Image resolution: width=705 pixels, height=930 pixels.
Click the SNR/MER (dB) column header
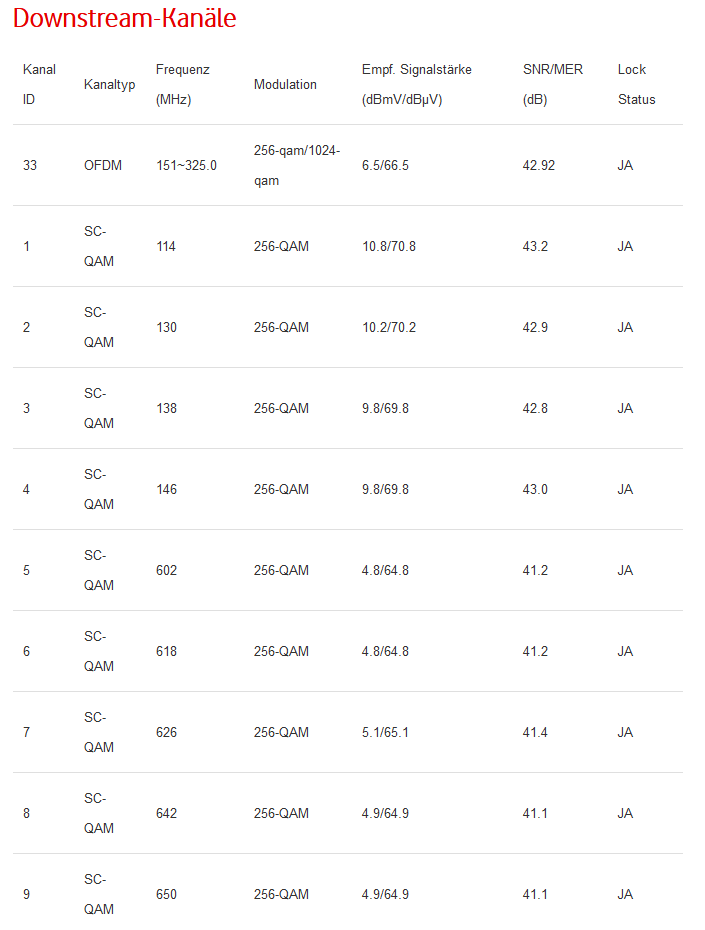point(552,85)
